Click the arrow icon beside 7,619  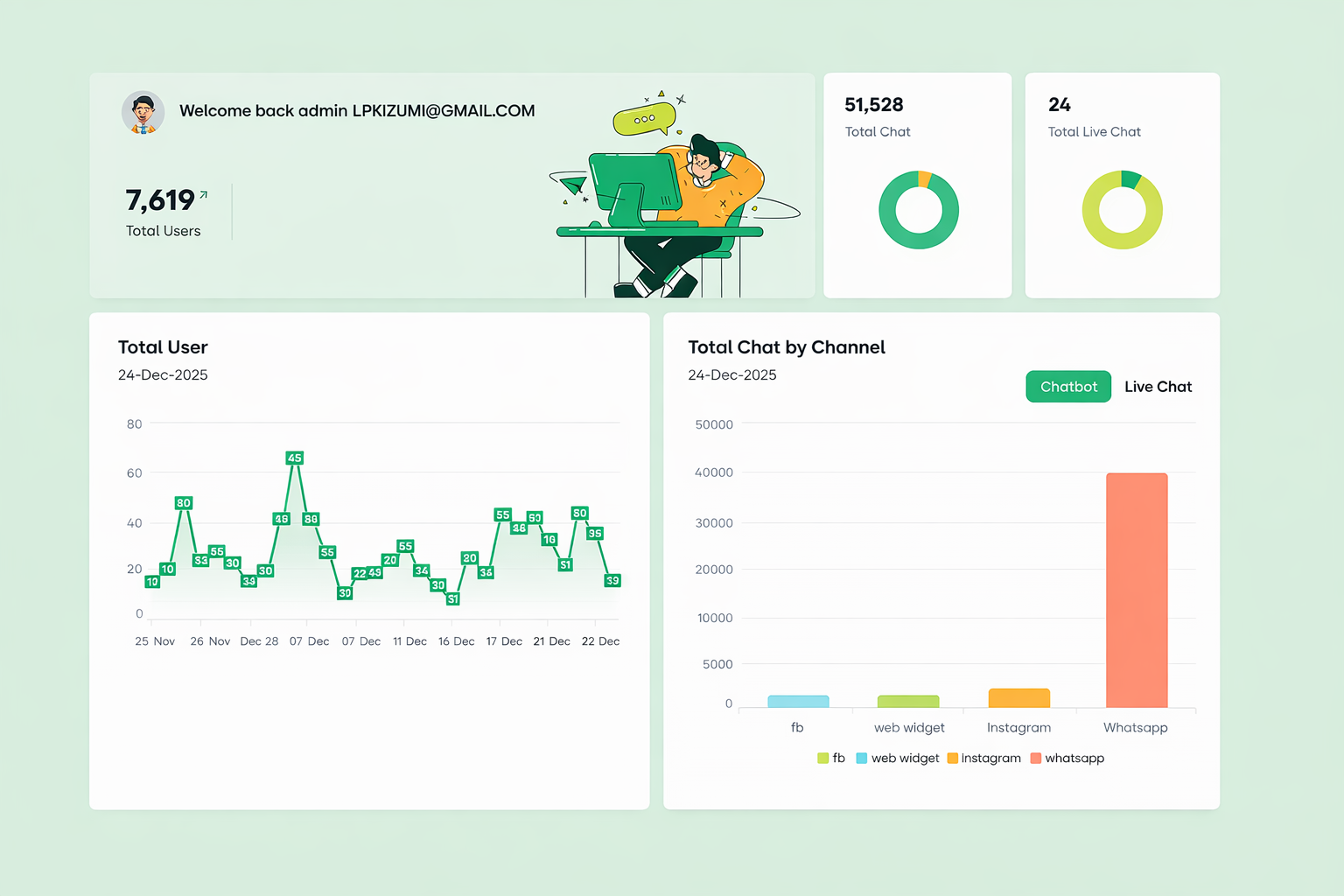204,195
